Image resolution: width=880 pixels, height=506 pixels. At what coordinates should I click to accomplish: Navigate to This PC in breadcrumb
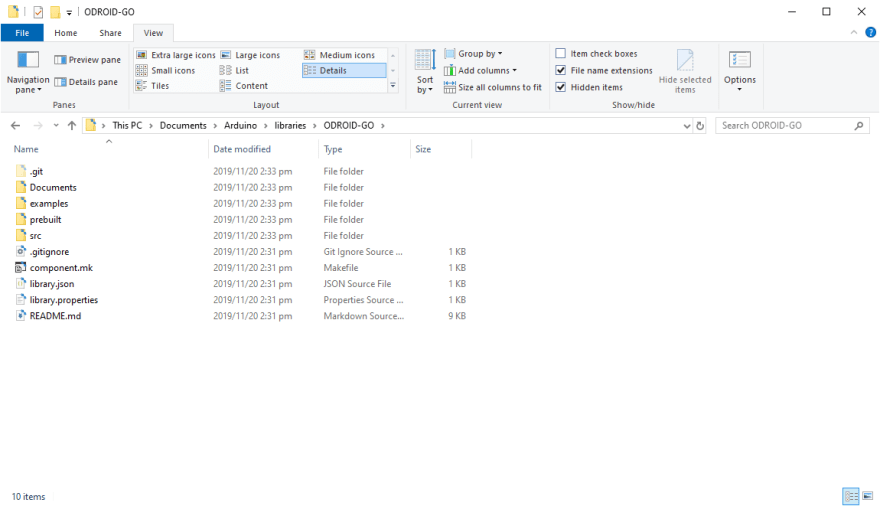point(127,126)
